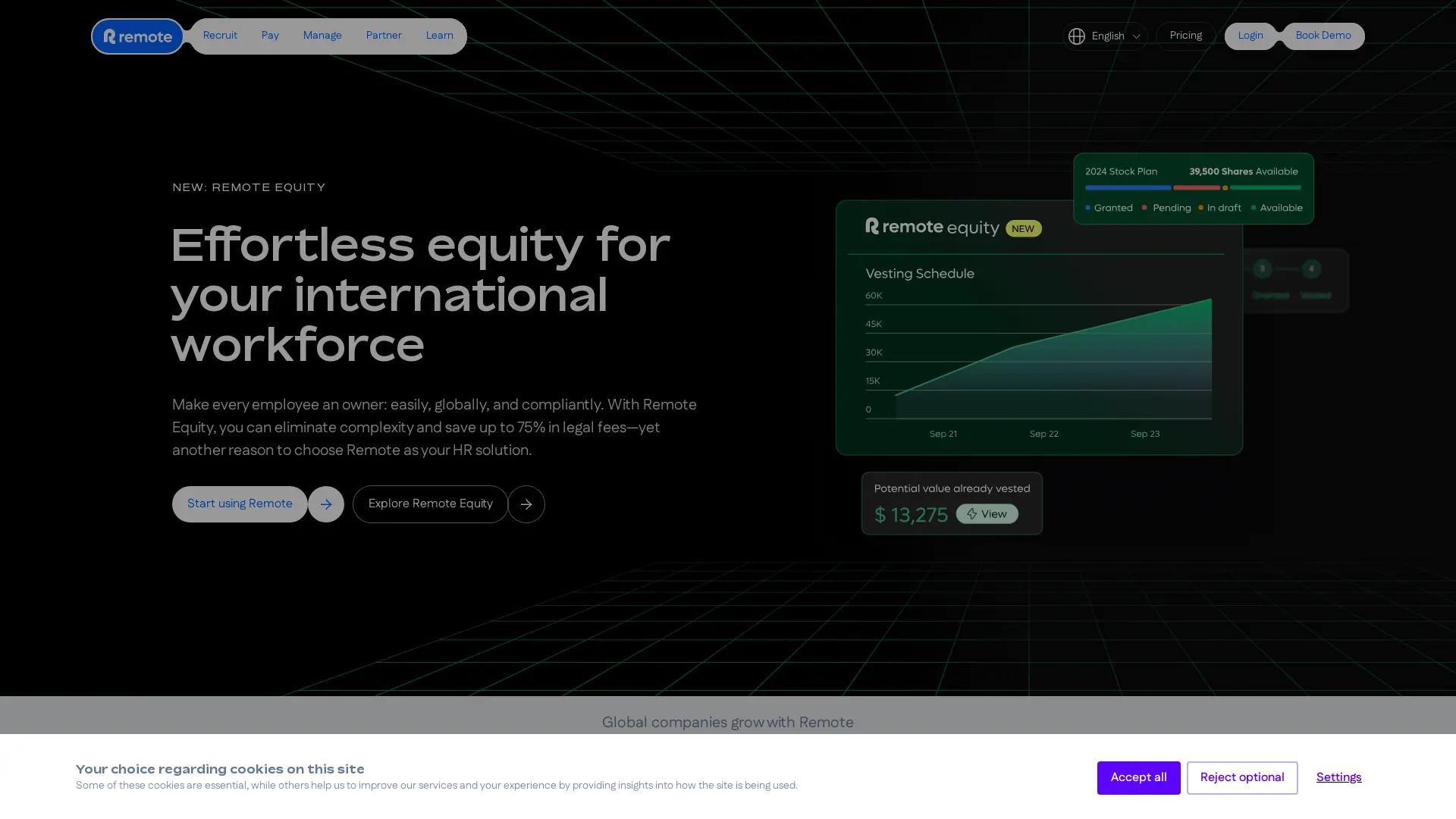
Task: Click the globe icon next to English
Action: point(1077,36)
